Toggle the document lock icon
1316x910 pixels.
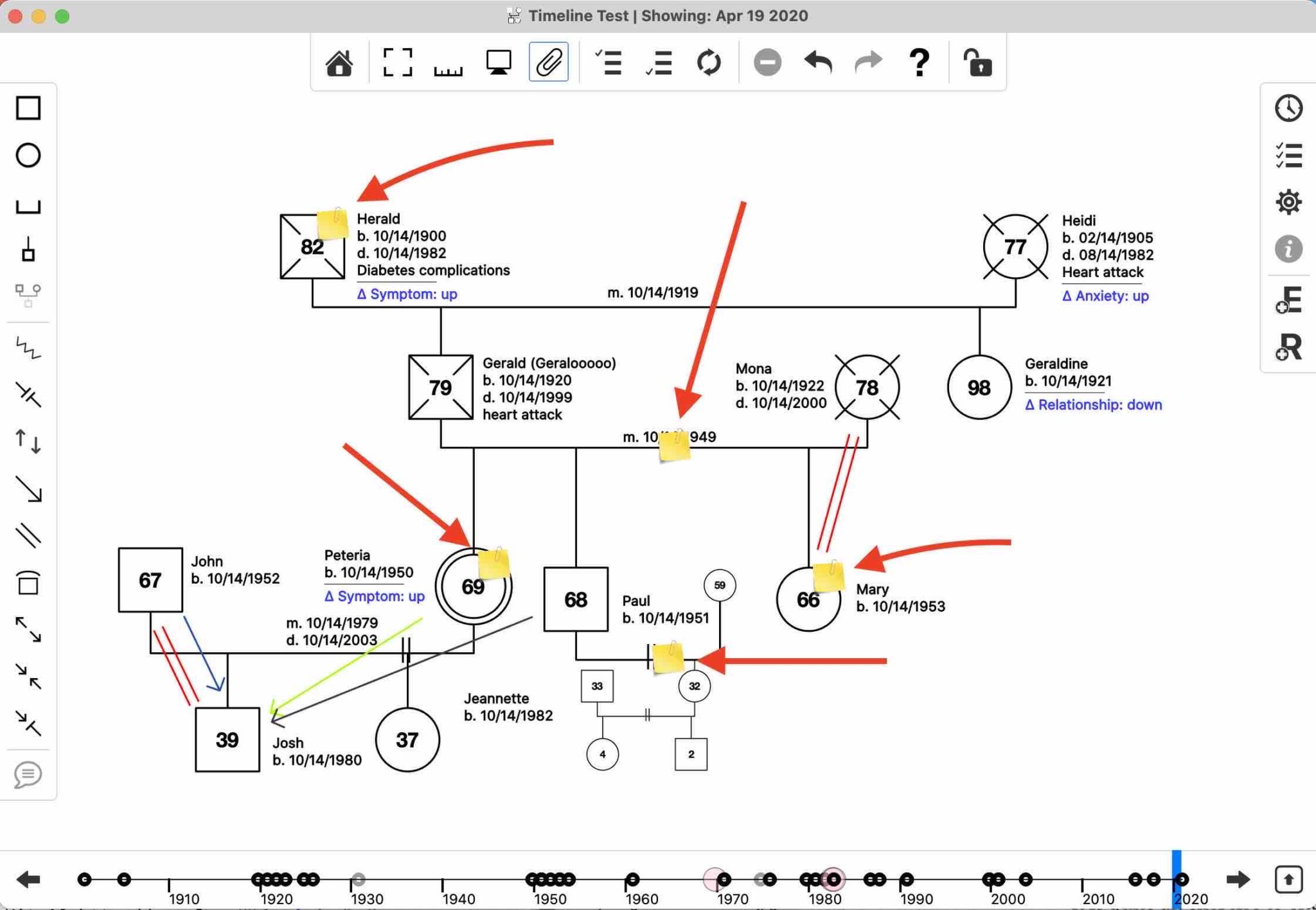[977, 62]
